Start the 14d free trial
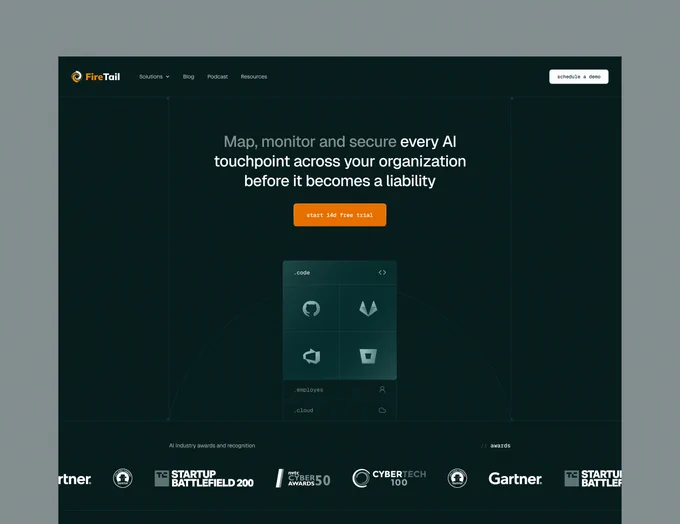Image resolution: width=680 pixels, height=524 pixels. tap(340, 215)
